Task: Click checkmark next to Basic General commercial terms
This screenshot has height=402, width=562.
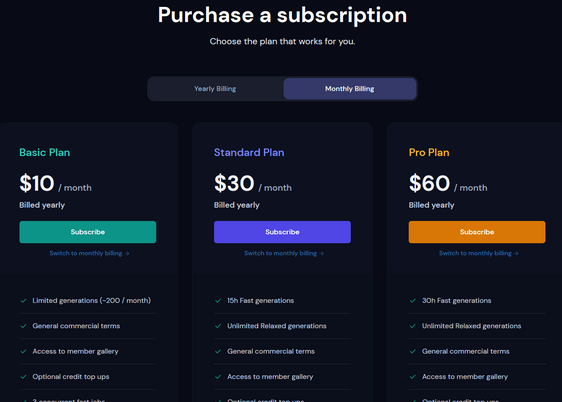Action: (x=23, y=326)
